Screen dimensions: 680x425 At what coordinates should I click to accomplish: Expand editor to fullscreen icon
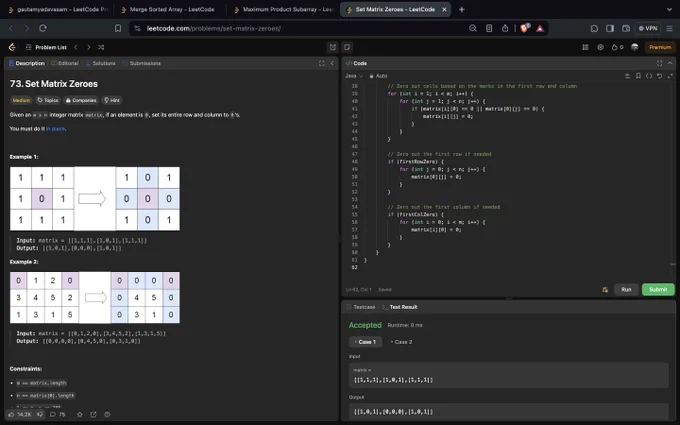click(x=670, y=76)
